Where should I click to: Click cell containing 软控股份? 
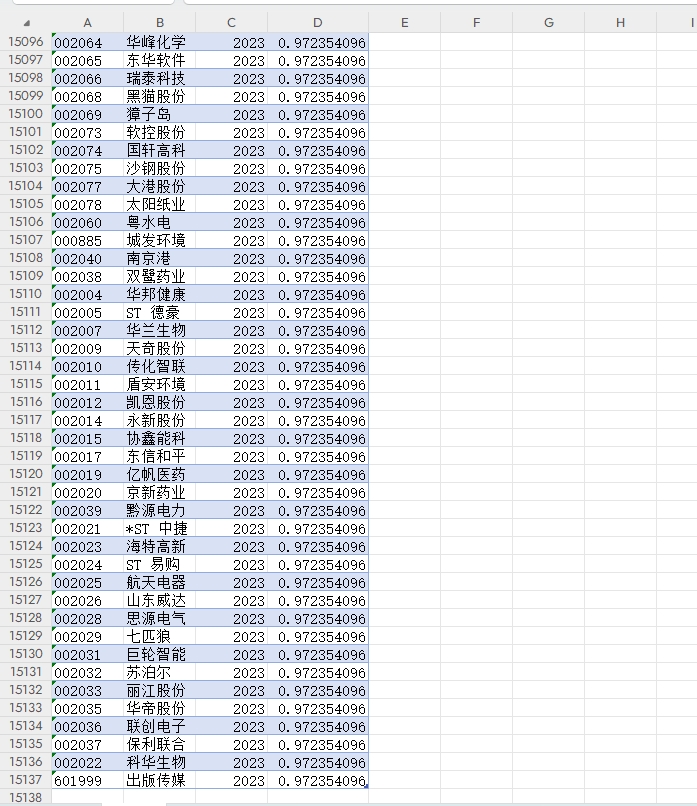coord(159,132)
